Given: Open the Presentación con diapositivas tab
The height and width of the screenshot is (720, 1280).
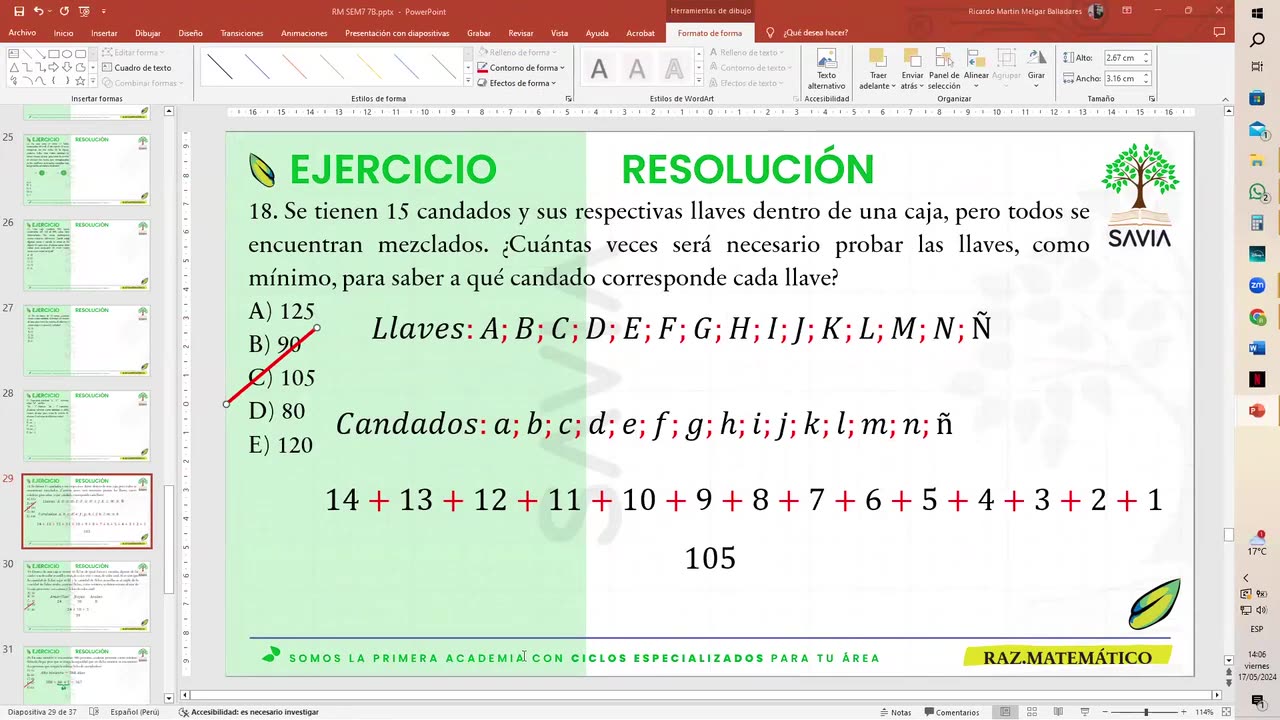Looking at the screenshot, I should tap(397, 33).
